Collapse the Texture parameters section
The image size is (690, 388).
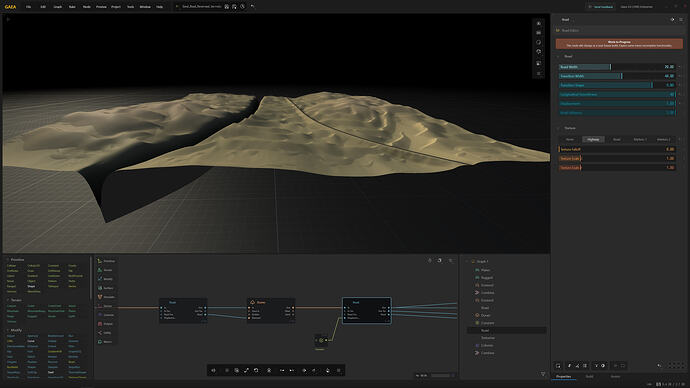pyautogui.click(x=558, y=128)
